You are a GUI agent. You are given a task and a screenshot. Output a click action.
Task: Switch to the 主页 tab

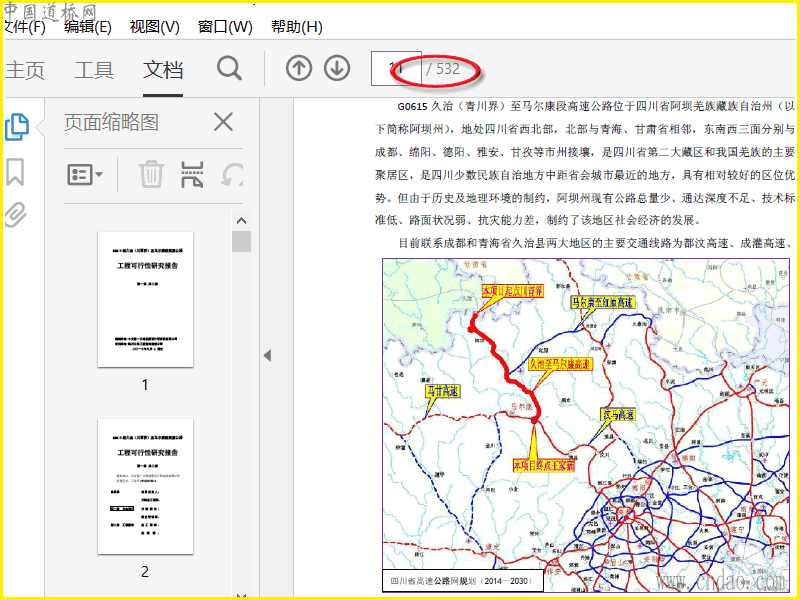coord(25,70)
